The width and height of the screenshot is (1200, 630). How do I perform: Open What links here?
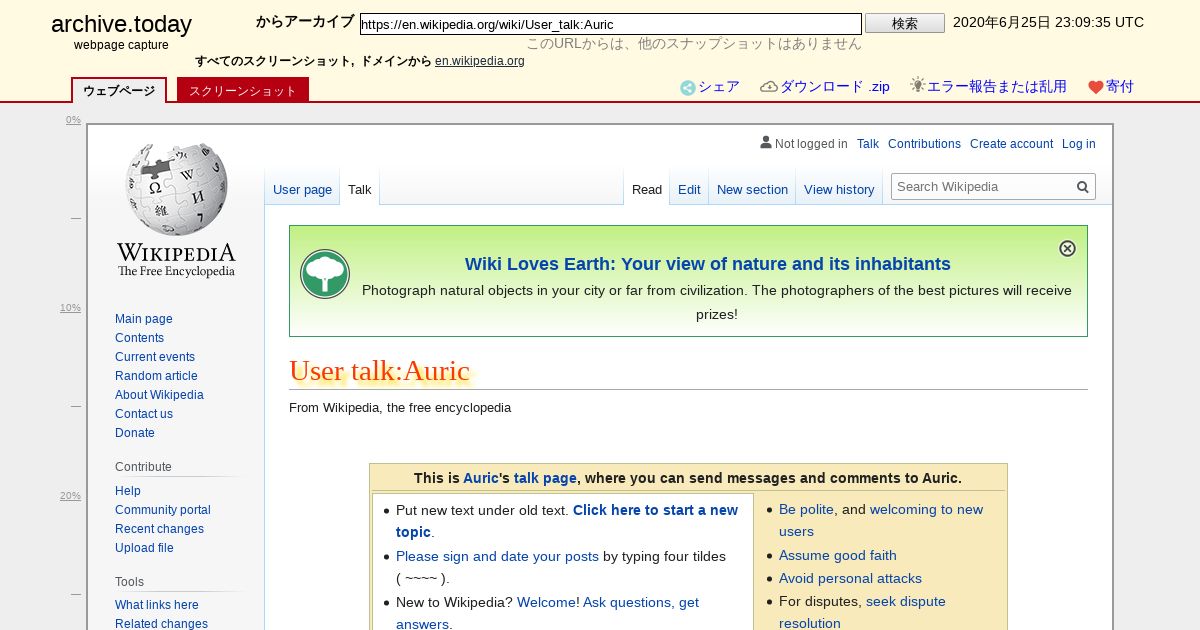(x=157, y=605)
